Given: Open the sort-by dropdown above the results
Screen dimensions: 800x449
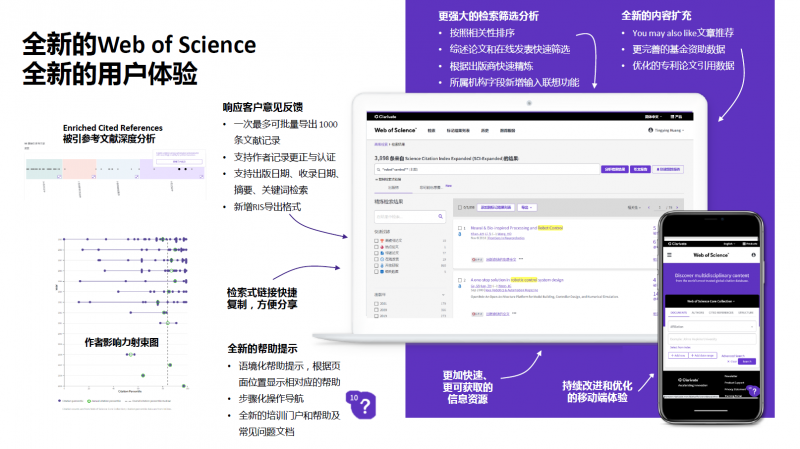Looking at the screenshot, I should (x=635, y=207).
